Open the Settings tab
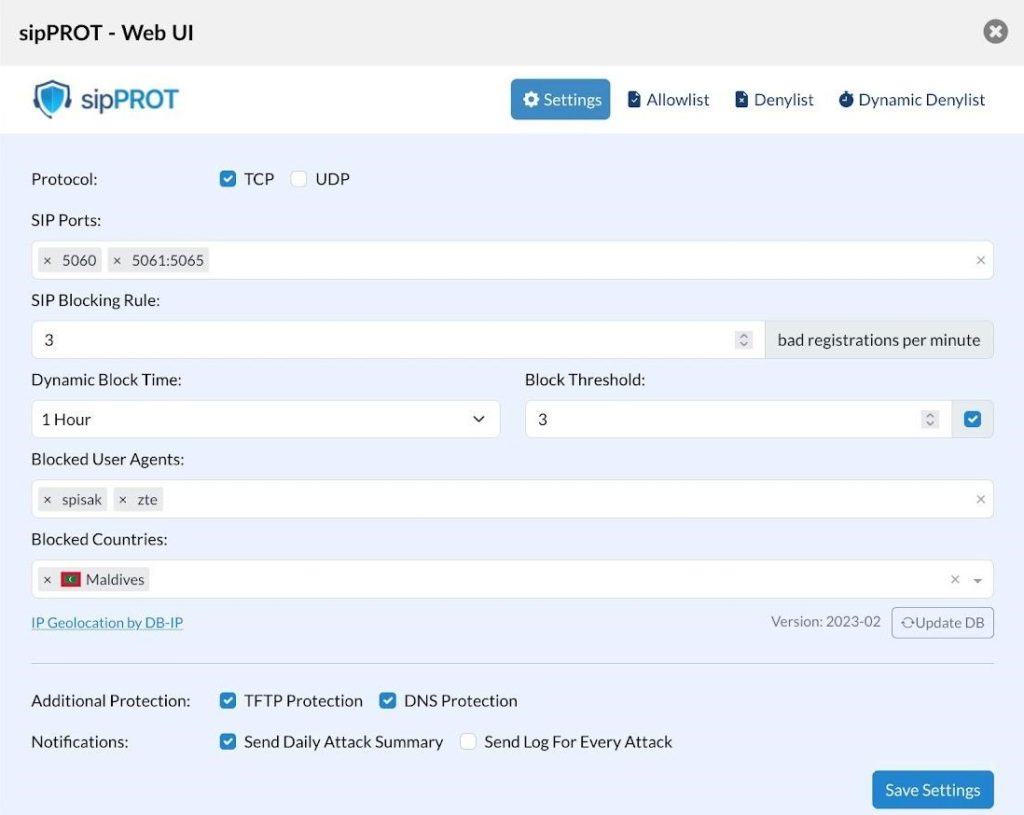 point(560,99)
